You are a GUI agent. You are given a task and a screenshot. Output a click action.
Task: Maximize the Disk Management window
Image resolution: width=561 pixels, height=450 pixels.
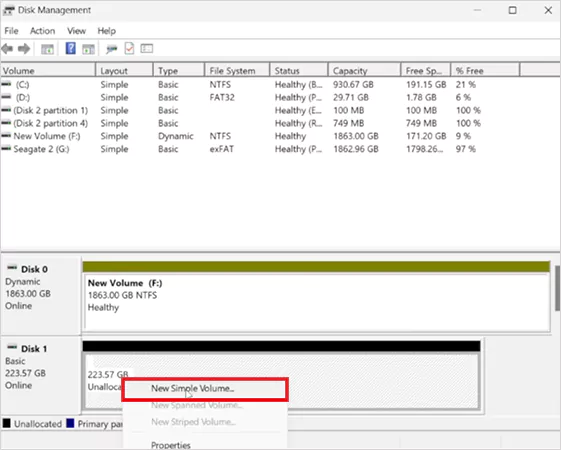click(x=512, y=10)
